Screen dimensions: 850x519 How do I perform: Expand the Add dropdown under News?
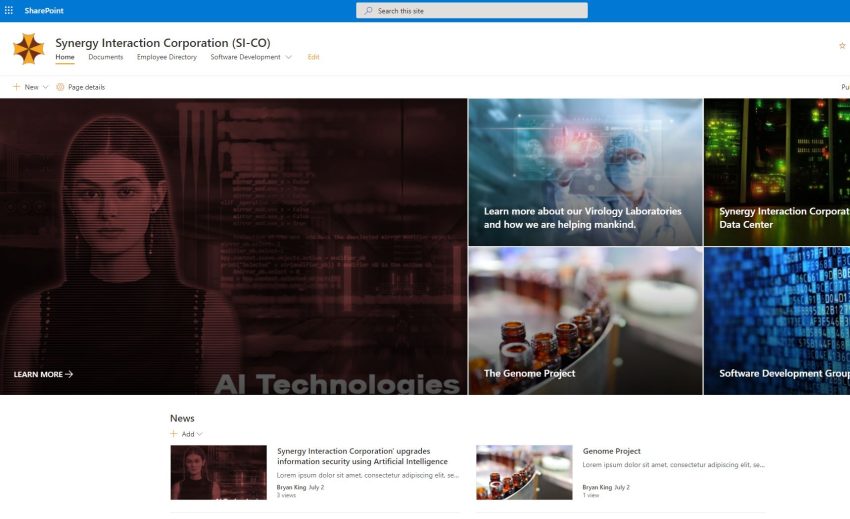click(200, 434)
